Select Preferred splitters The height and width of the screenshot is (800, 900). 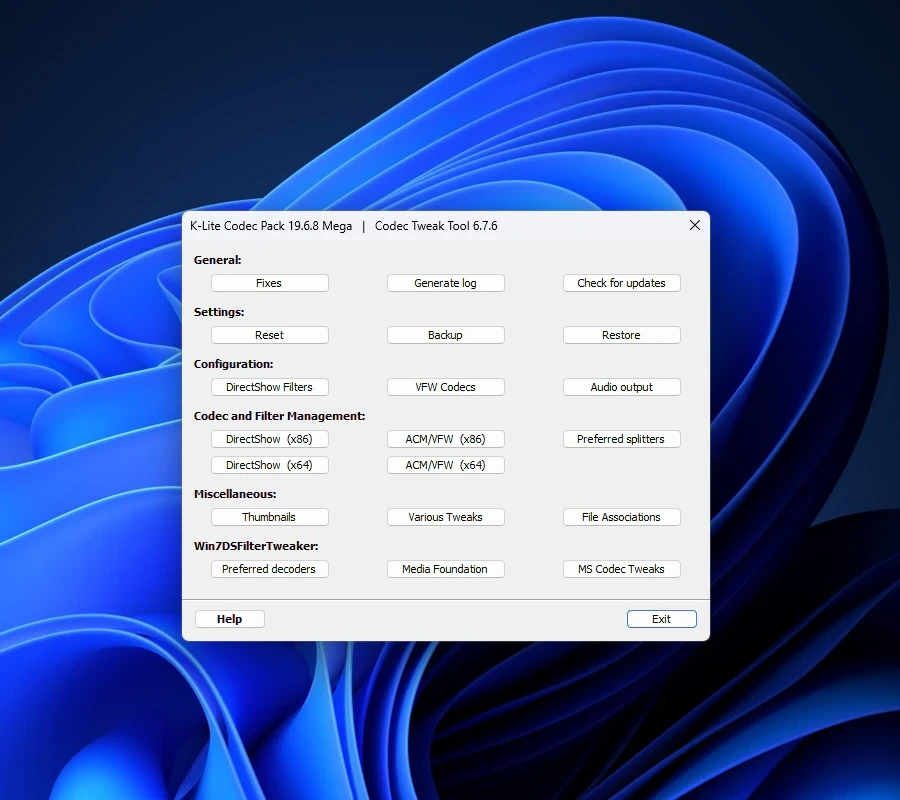[x=622, y=439]
